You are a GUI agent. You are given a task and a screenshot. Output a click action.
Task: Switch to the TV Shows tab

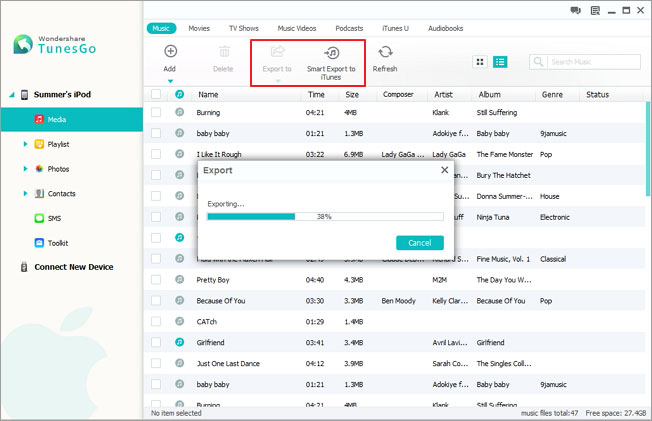coord(244,28)
